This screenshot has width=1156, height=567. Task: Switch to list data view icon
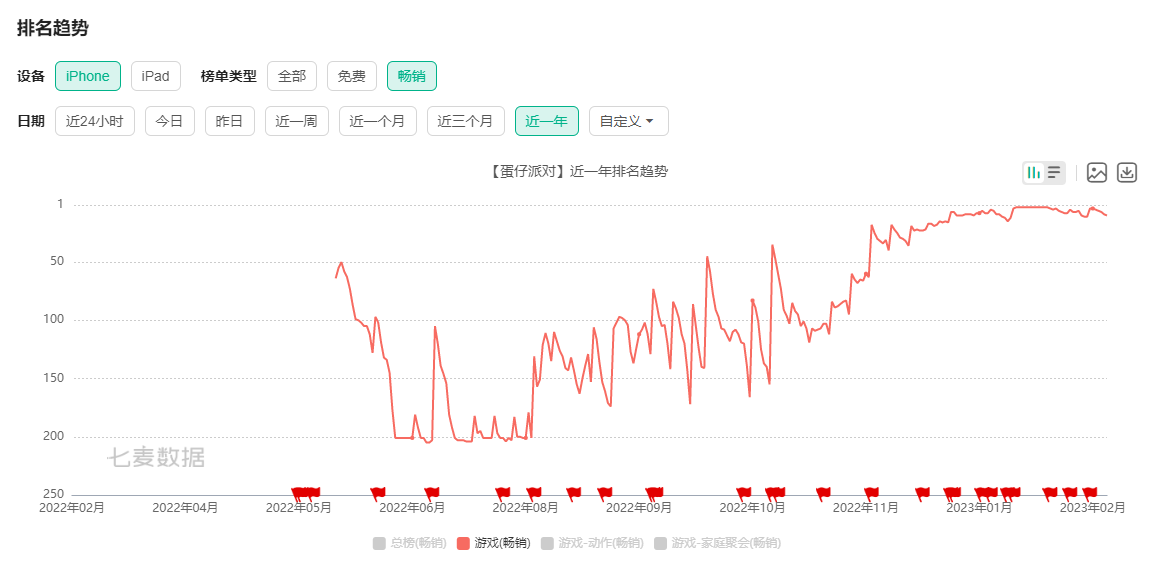(x=1054, y=173)
